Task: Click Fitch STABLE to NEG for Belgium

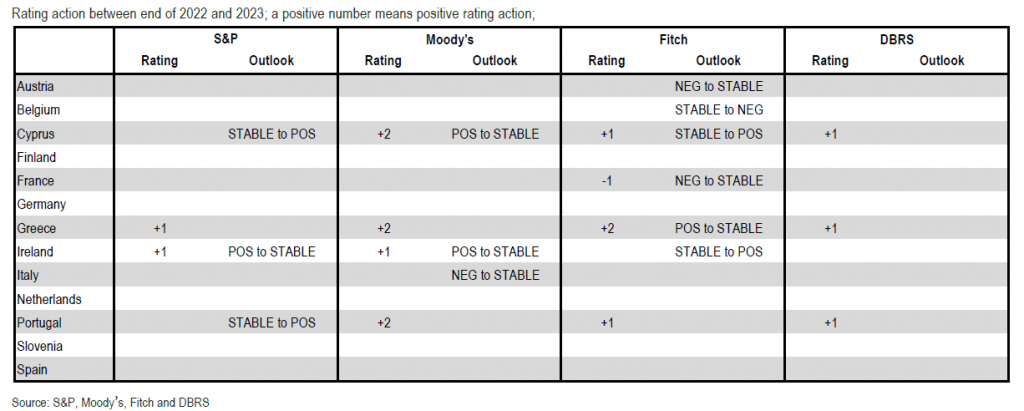Action: coord(718,110)
